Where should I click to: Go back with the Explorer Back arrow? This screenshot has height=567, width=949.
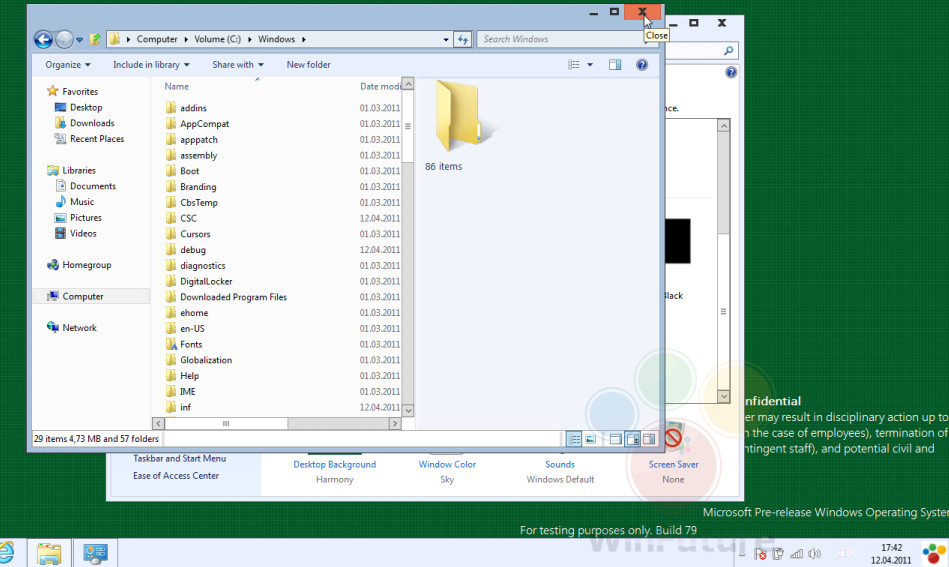point(43,39)
